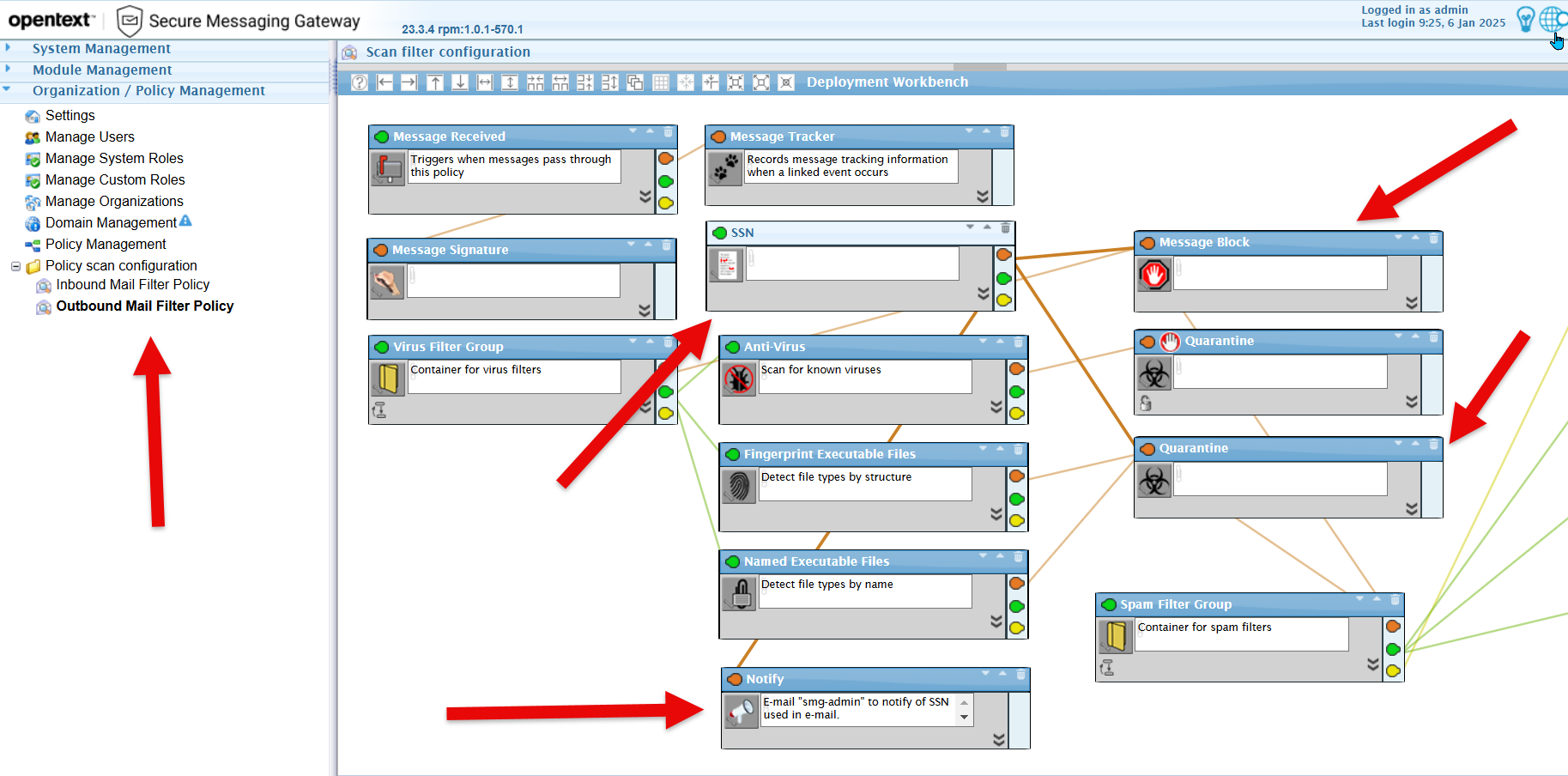Open the help question mark toolbar icon
Screen dimensions: 1568x776
(x=360, y=82)
